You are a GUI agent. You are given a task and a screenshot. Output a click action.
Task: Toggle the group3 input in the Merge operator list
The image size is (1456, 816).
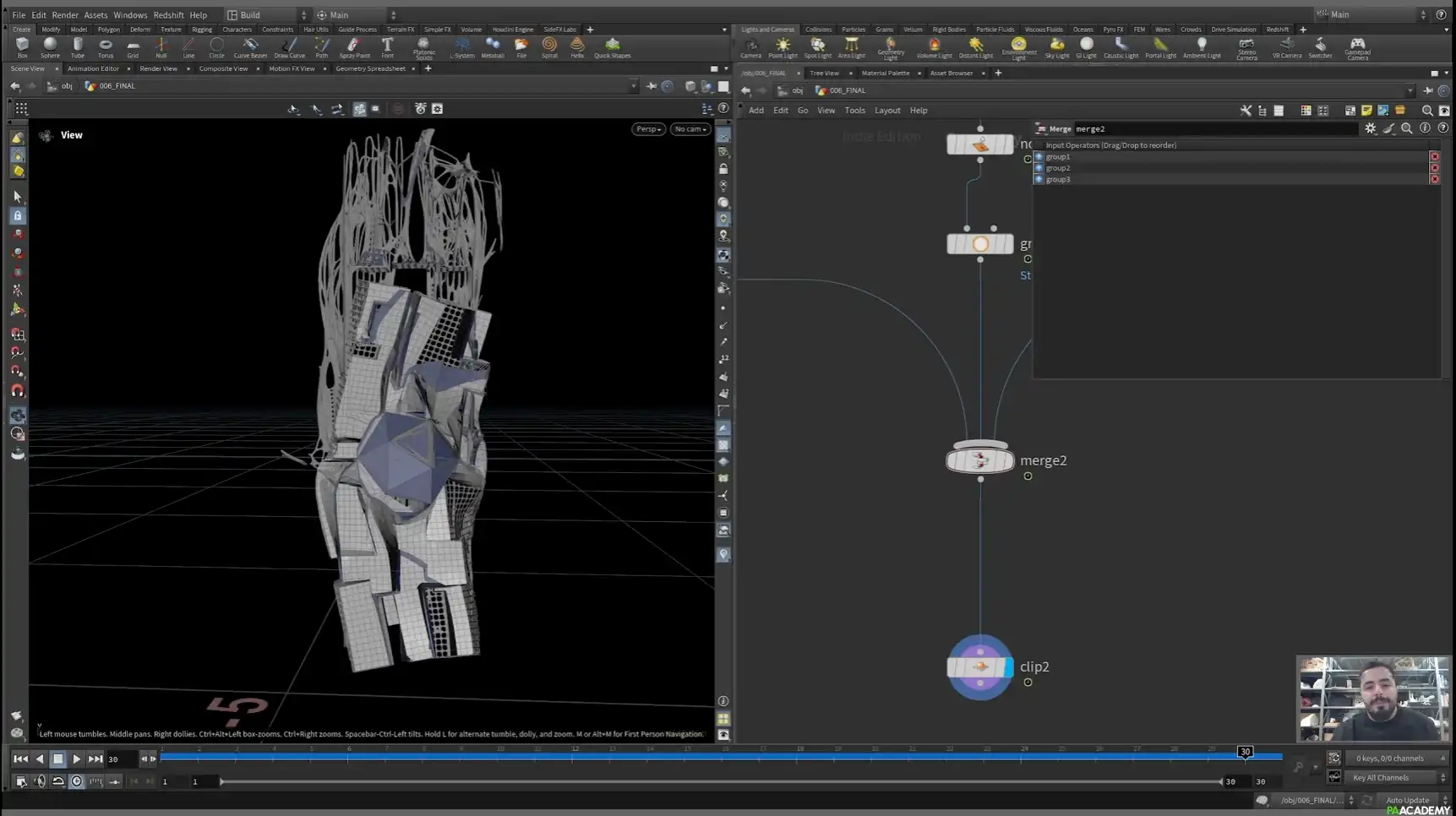tap(1039, 179)
